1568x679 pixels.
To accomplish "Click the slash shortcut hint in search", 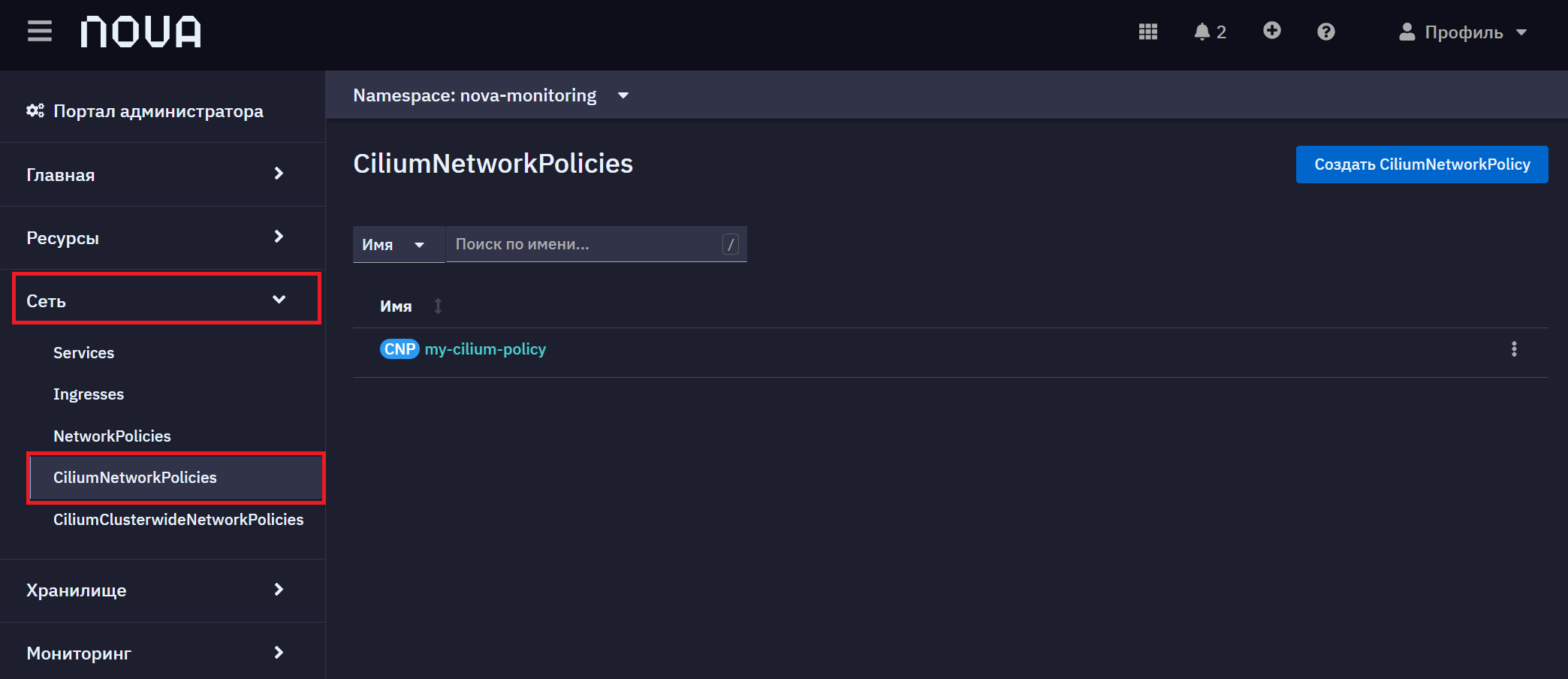I will coord(731,244).
